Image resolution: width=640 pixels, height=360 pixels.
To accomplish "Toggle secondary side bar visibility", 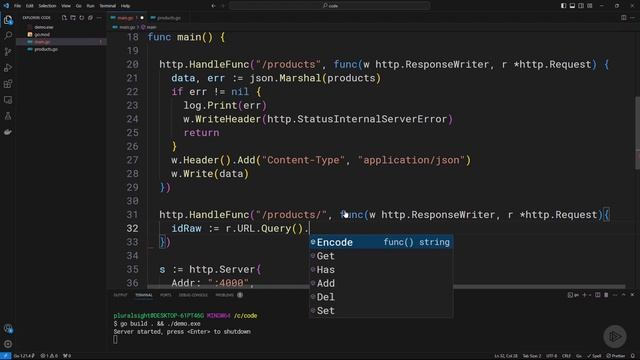I will 581,6.
